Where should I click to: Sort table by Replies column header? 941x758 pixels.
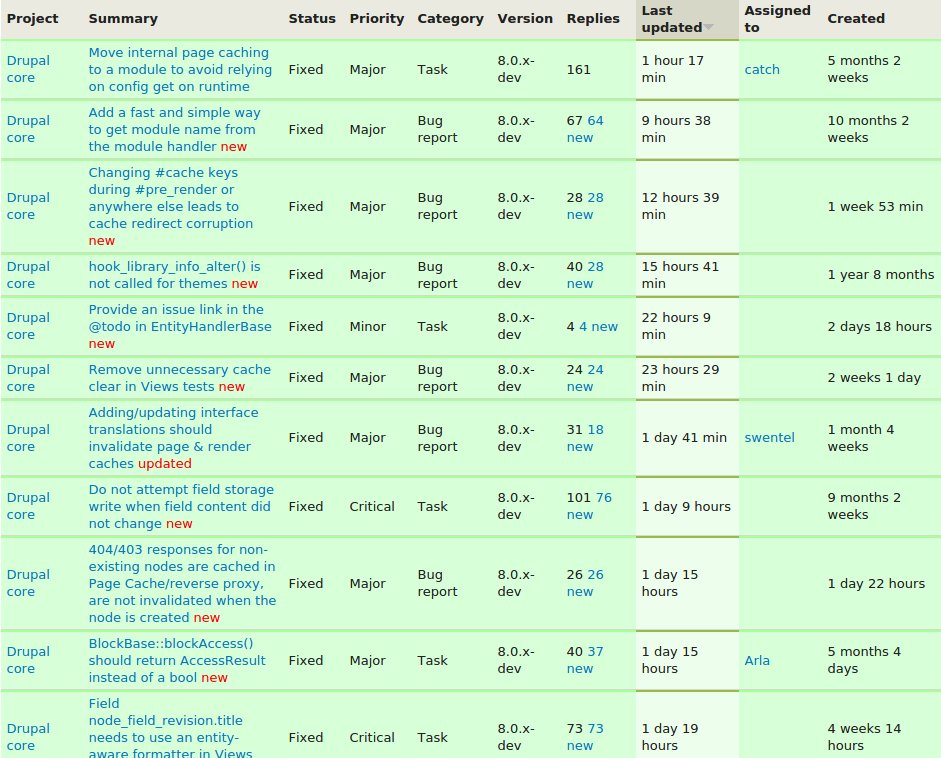[593, 19]
